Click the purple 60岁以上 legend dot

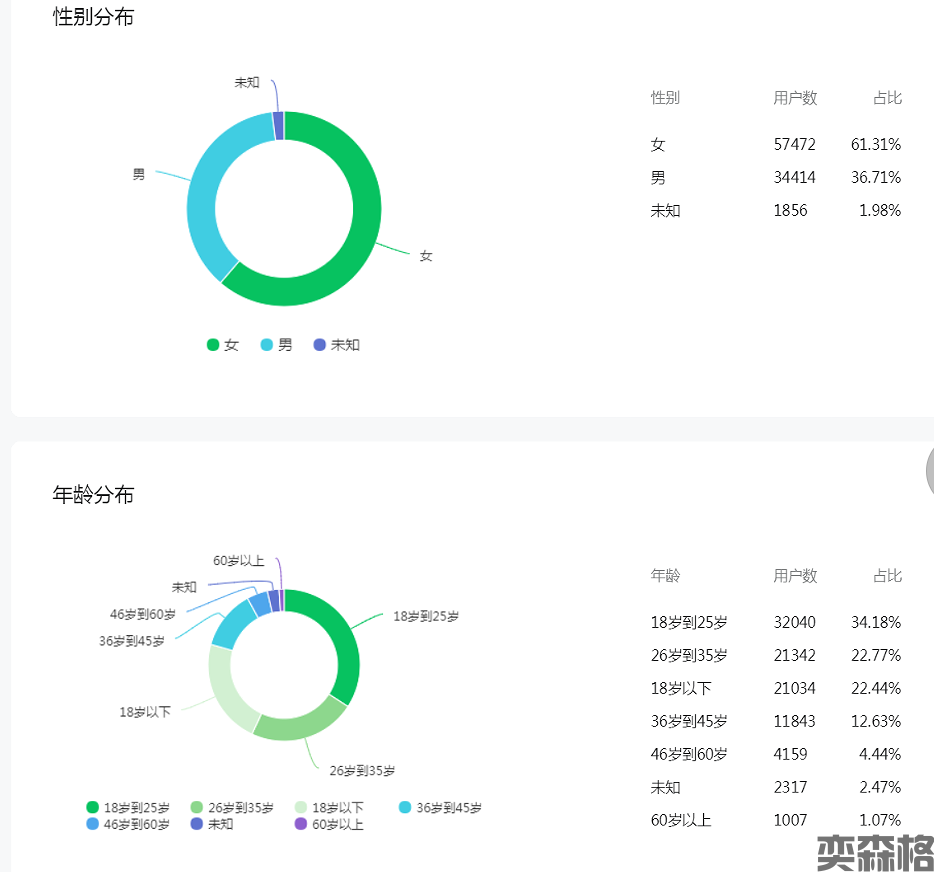pyautogui.click(x=301, y=825)
